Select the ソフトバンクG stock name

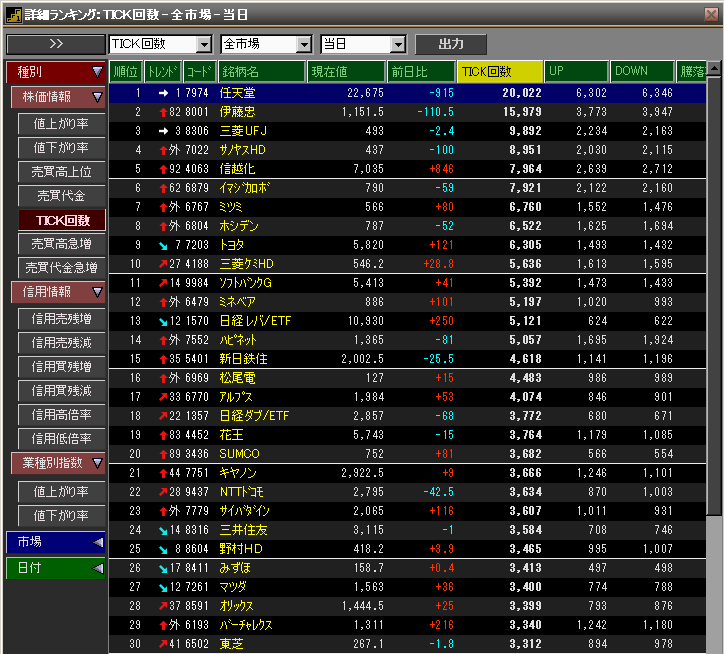(246, 283)
